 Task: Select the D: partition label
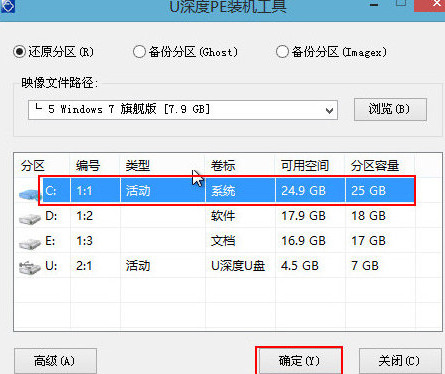click(51, 216)
